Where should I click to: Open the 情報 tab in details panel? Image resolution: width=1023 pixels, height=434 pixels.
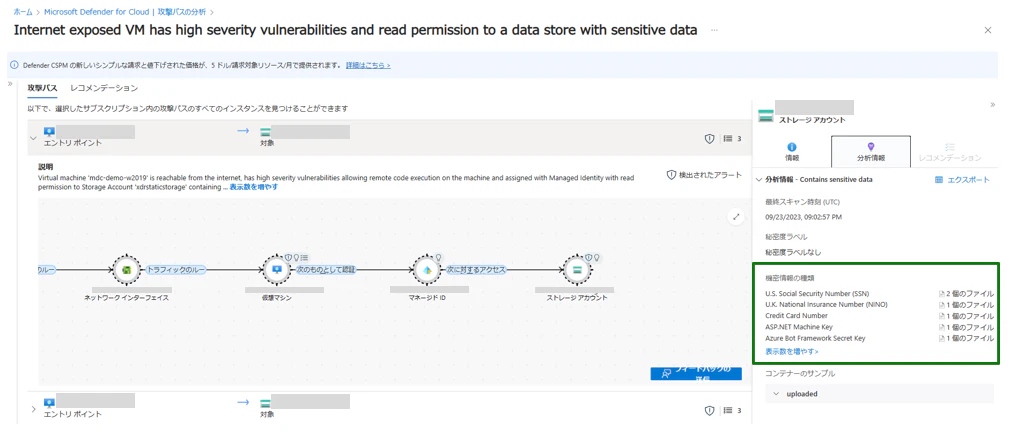[x=792, y=152]
